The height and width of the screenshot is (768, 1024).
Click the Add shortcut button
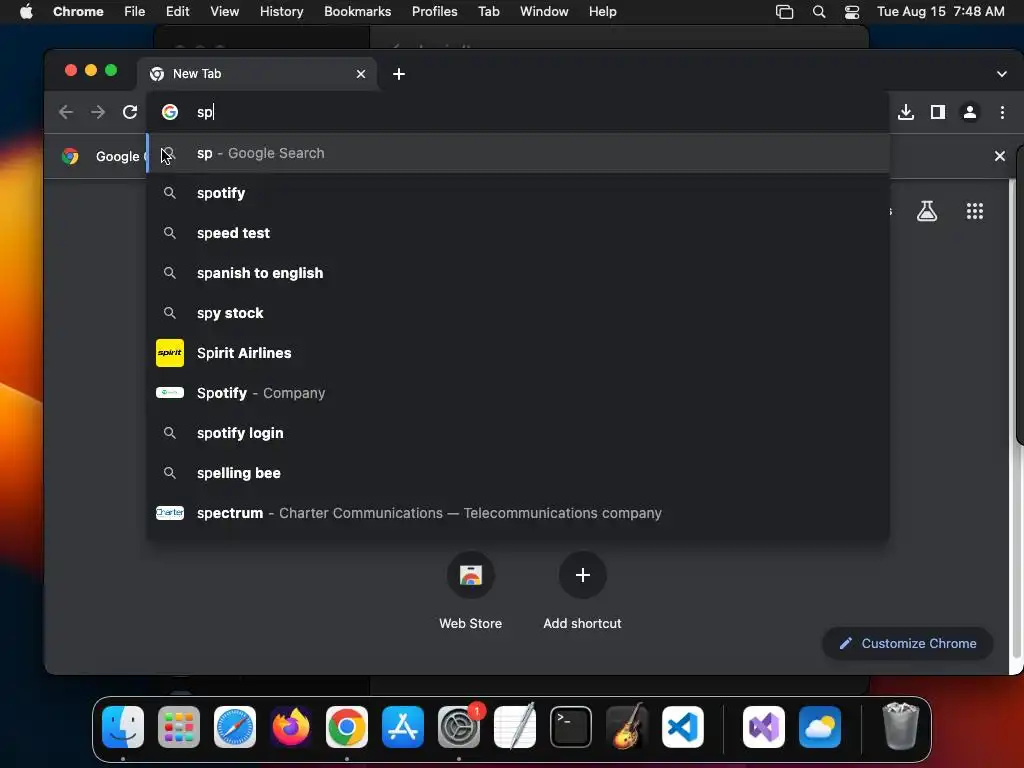click(x=583, y=591)
